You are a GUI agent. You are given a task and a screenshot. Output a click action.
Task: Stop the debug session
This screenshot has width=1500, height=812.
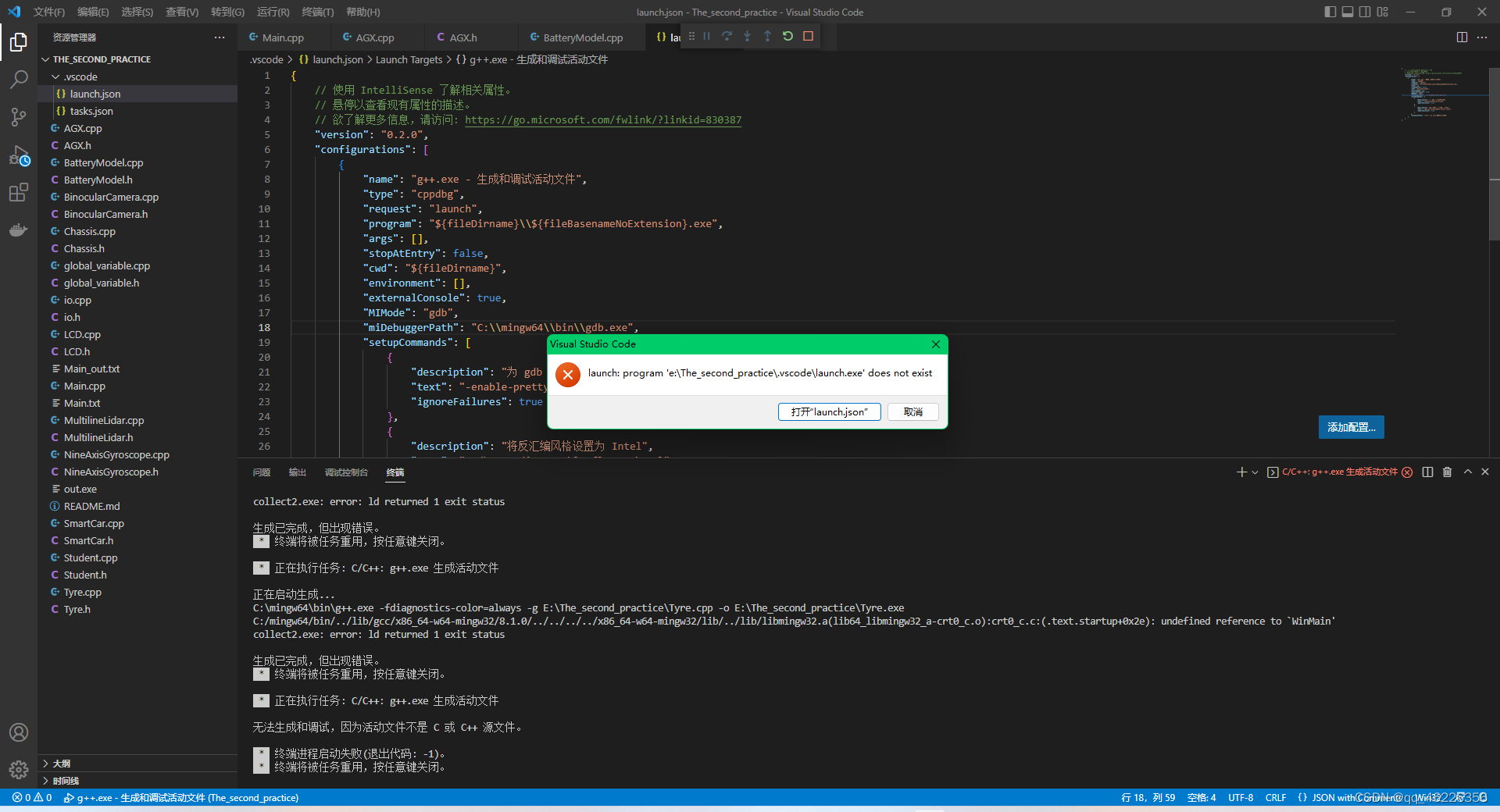(x=809, y=36)
